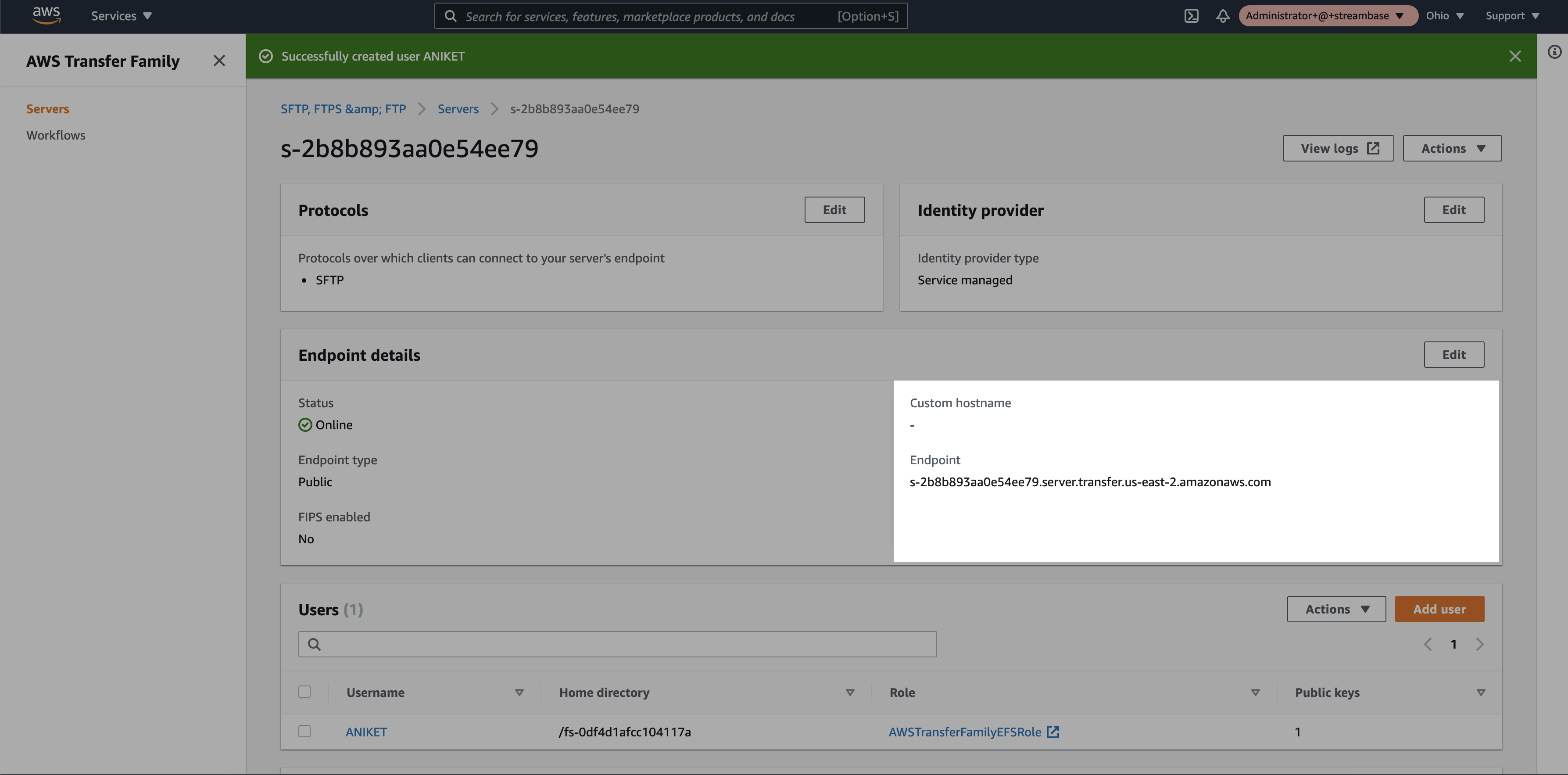Open the Administrator account dropdown
Viewport: 1568px width, 775px height.
[1328, 16]
